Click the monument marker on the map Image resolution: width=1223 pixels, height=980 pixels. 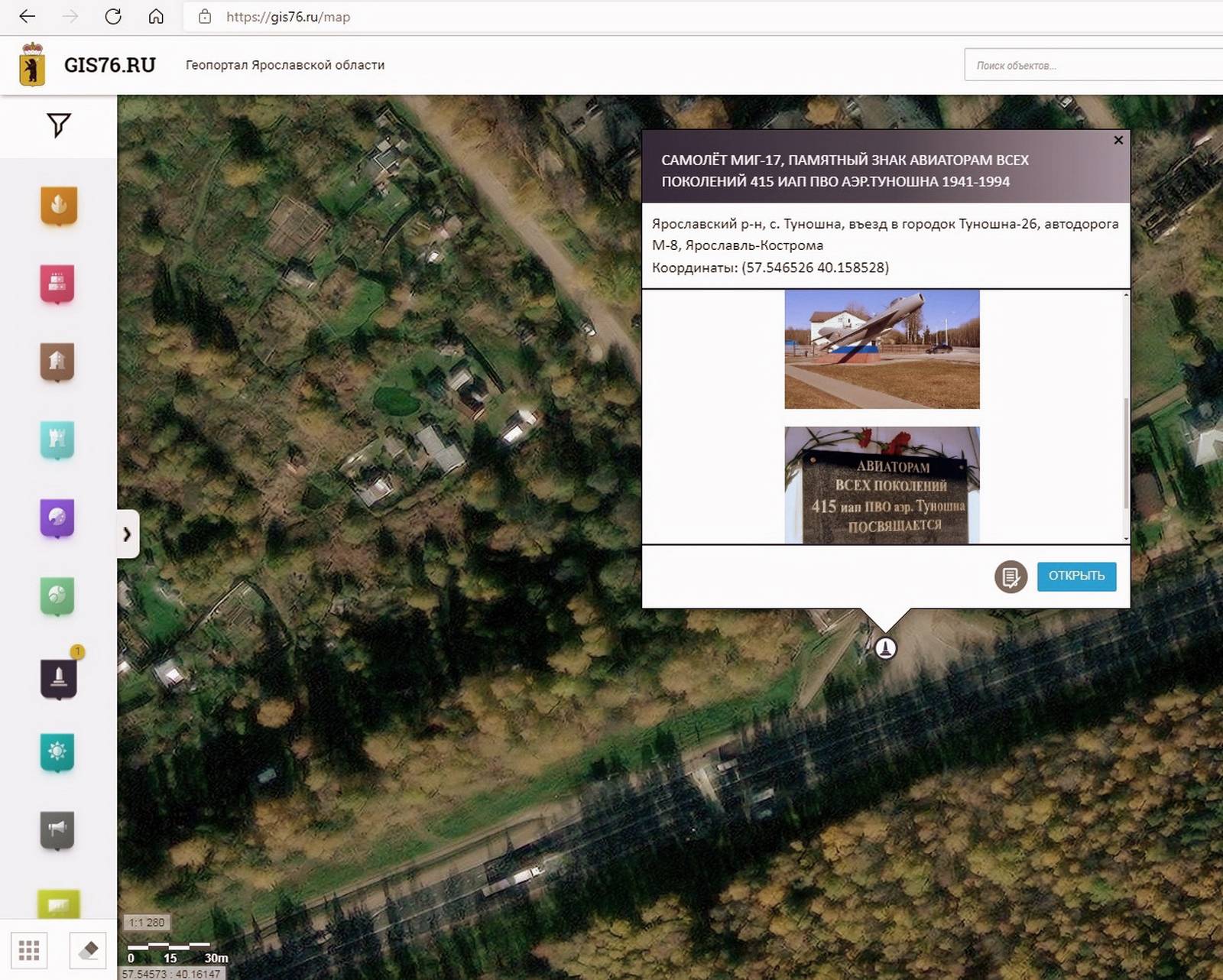tap(885, 648)
